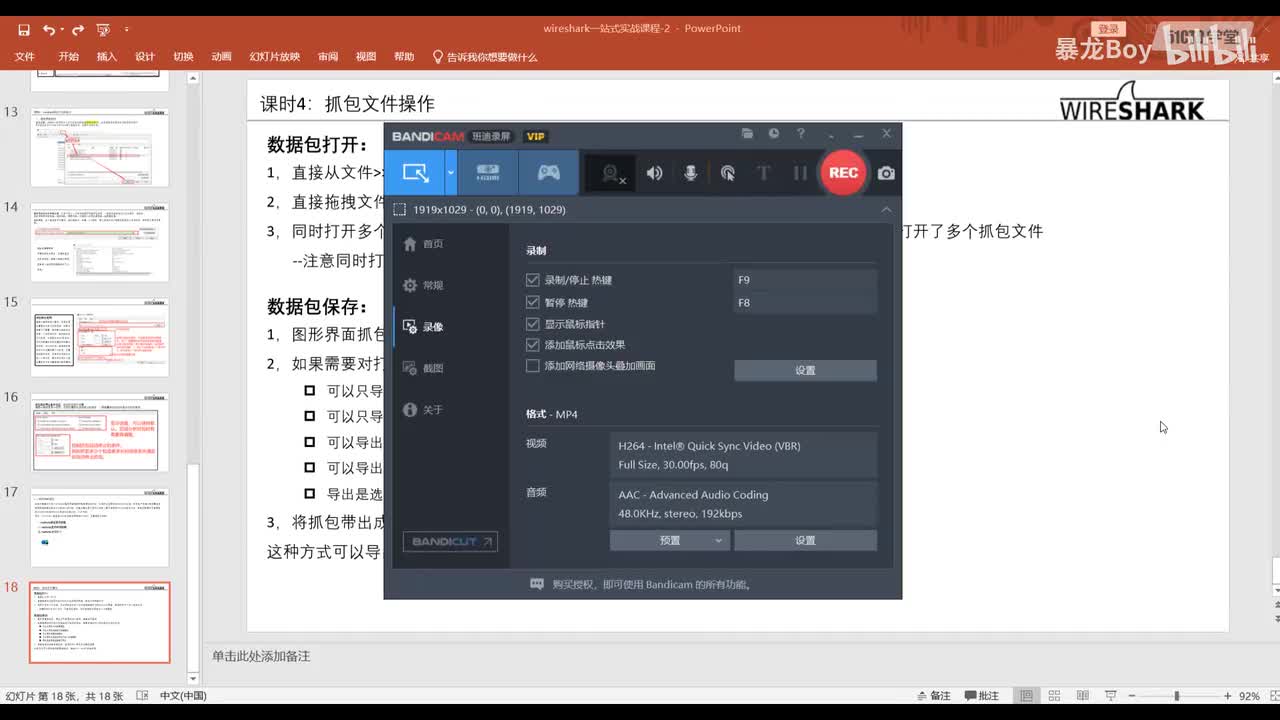Toggle 备注 notes button in status bar
1280x720 pixels.
[x=933, y=695]
